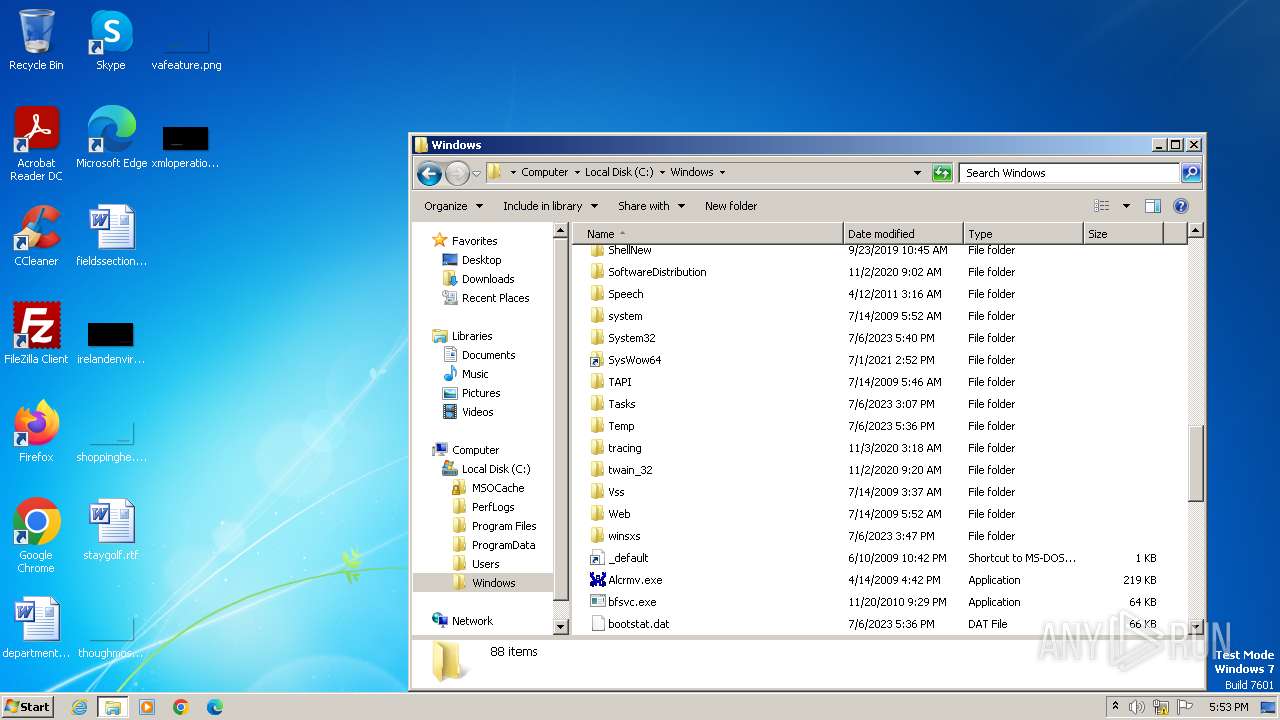Open Windows Media Player from taskbar
This screenshot has height=720, width=1280.
coord(146,707)
